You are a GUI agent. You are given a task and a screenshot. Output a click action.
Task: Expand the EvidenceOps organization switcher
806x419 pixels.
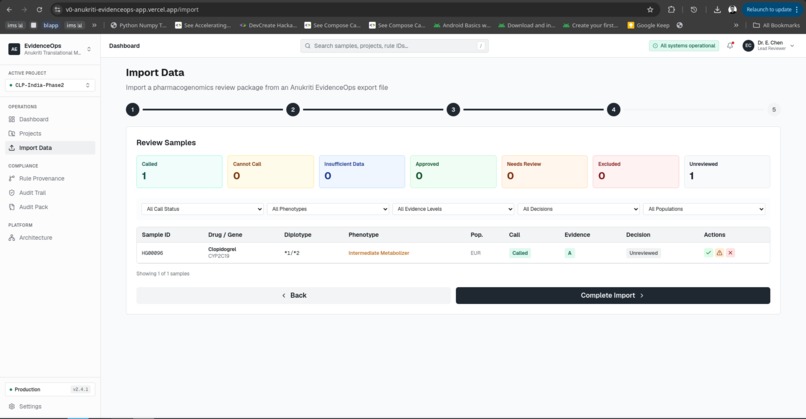point(89,49)
